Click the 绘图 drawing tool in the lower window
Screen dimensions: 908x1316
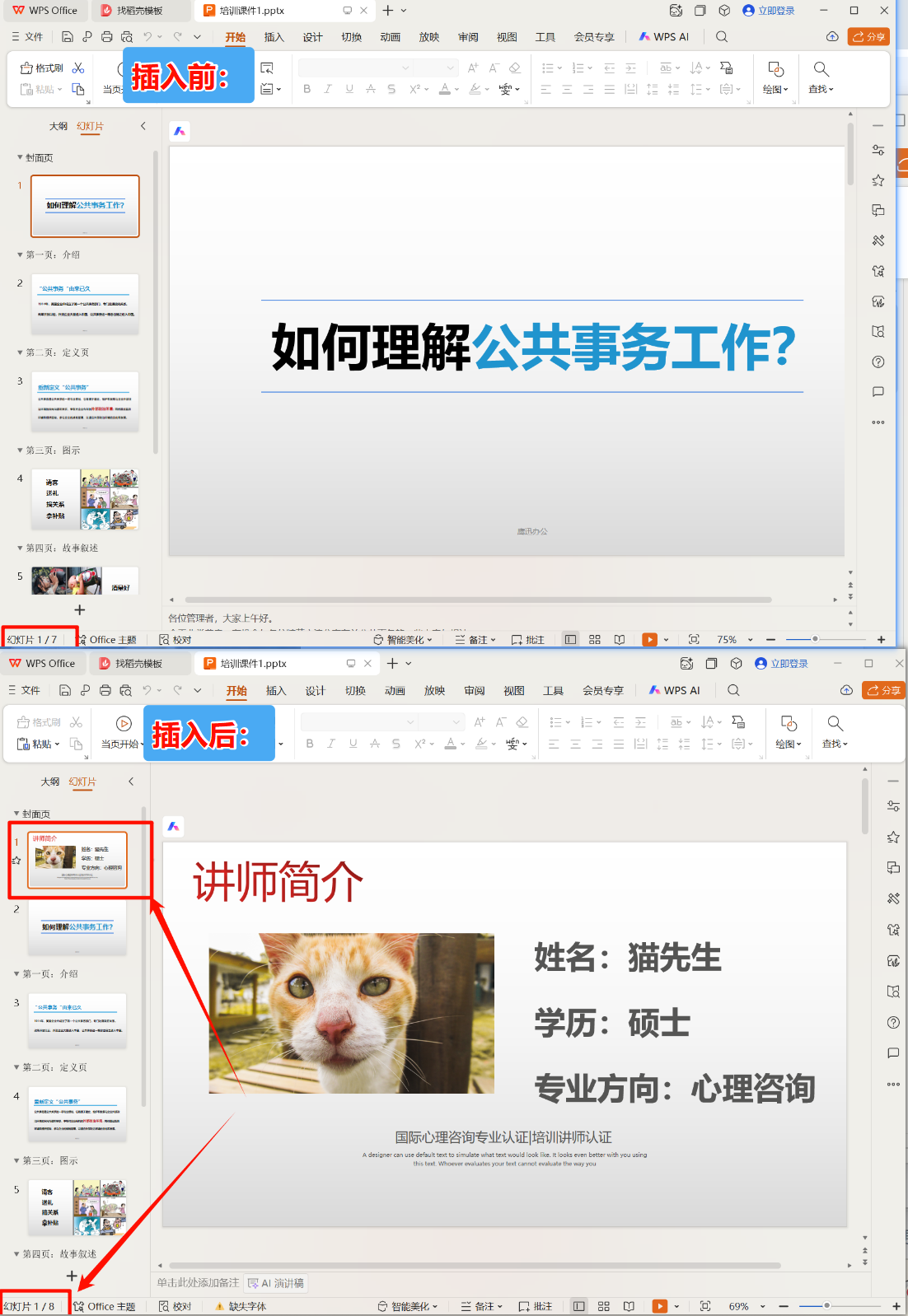tap(789, 731)
